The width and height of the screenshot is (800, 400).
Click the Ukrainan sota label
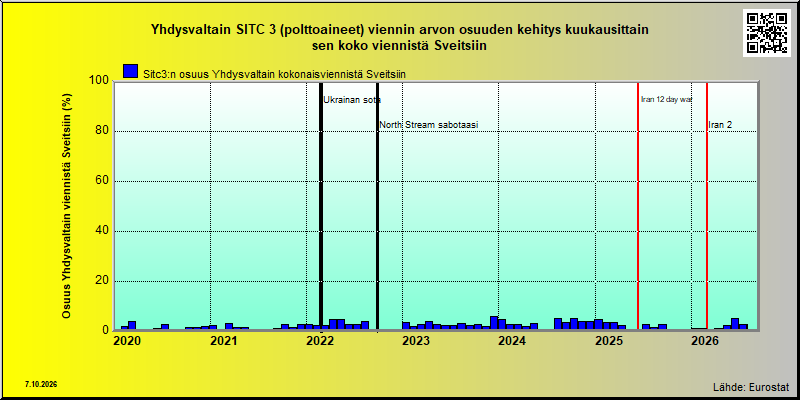[x=352, y=99]
